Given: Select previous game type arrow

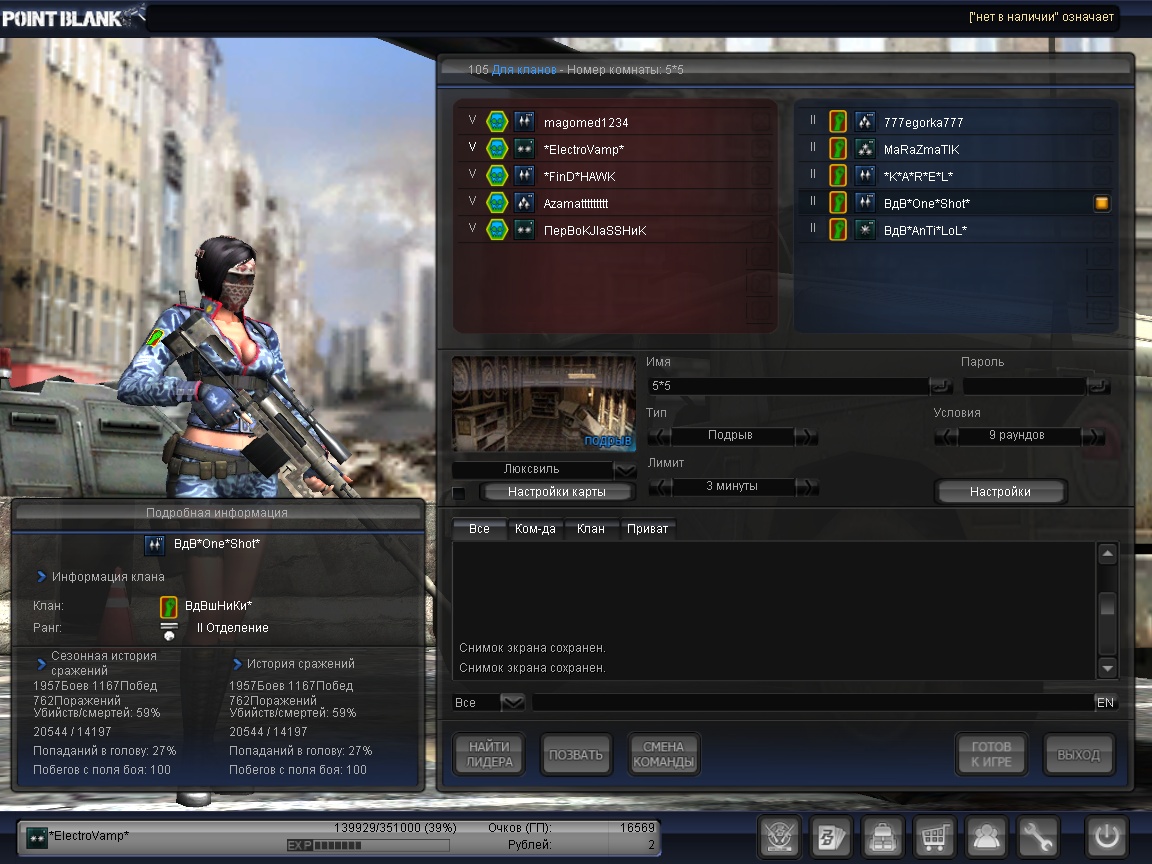Looking at the screenshot, I should pos(659,436).
